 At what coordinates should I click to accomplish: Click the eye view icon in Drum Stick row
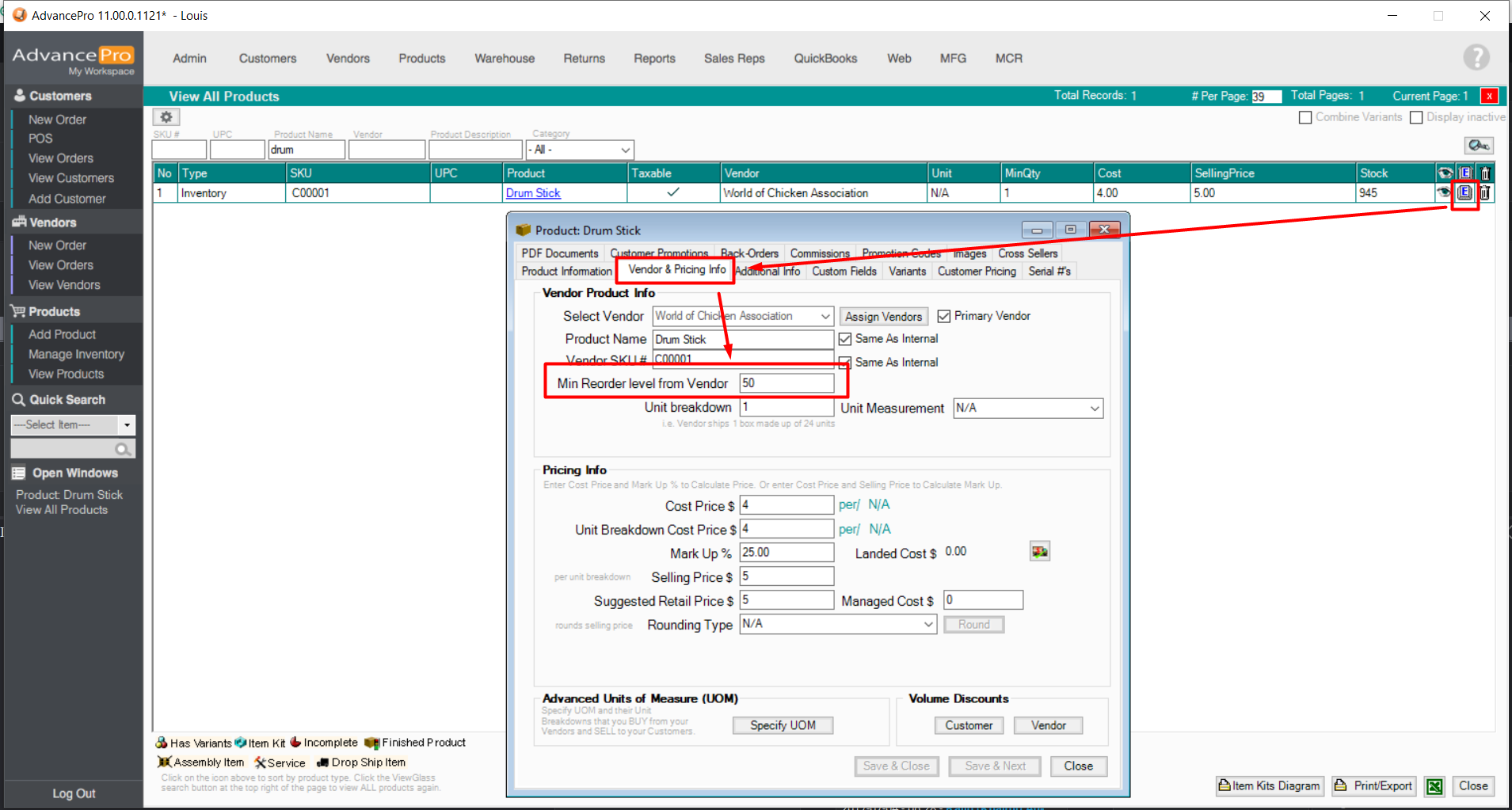[x=1444, y=192]
